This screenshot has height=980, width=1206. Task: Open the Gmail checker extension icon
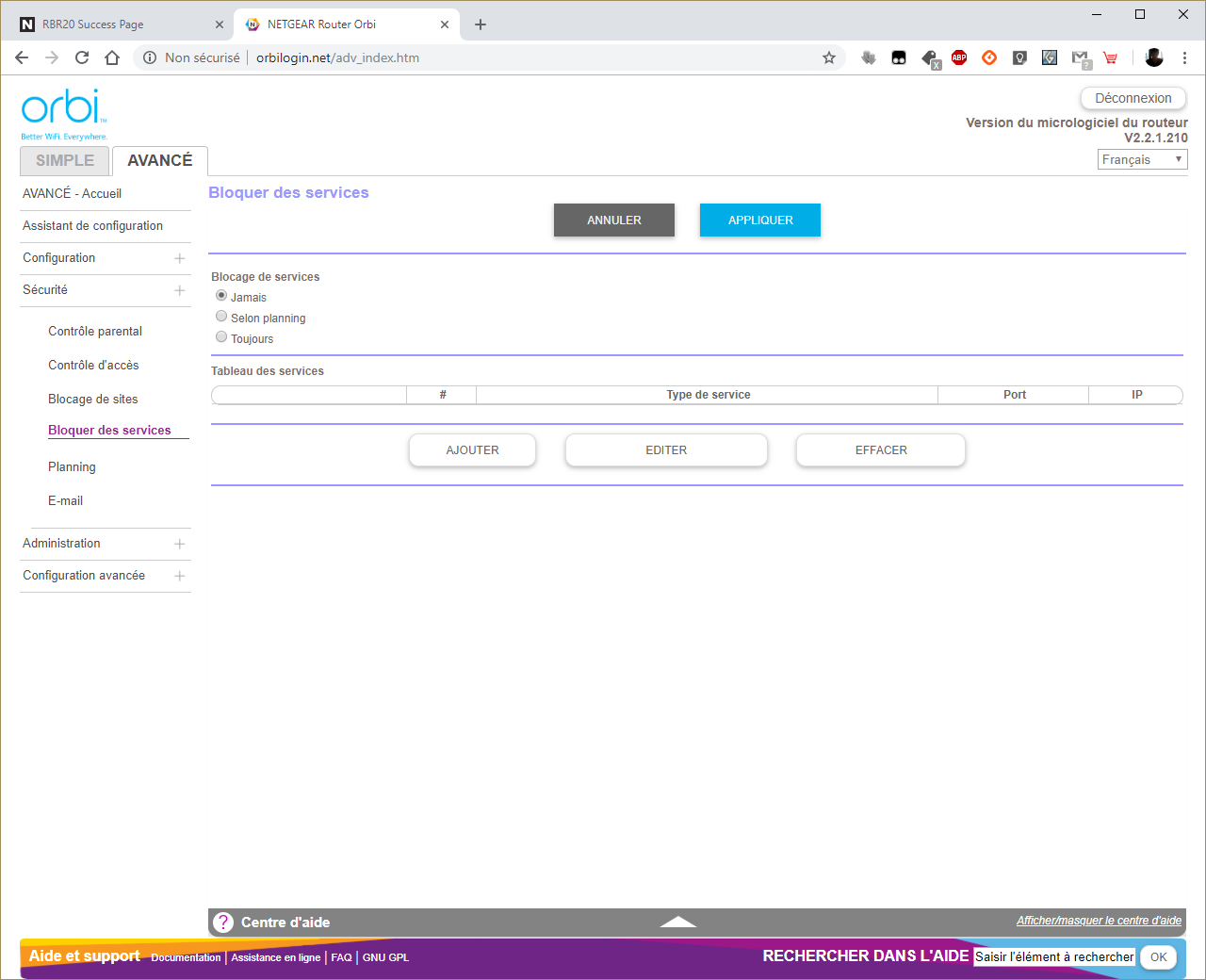(x=1081, y=58)
